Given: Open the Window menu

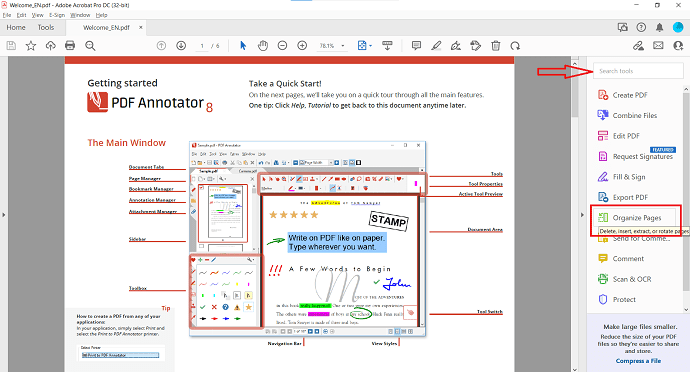Looking at the screenshot, I should [80, 15].
